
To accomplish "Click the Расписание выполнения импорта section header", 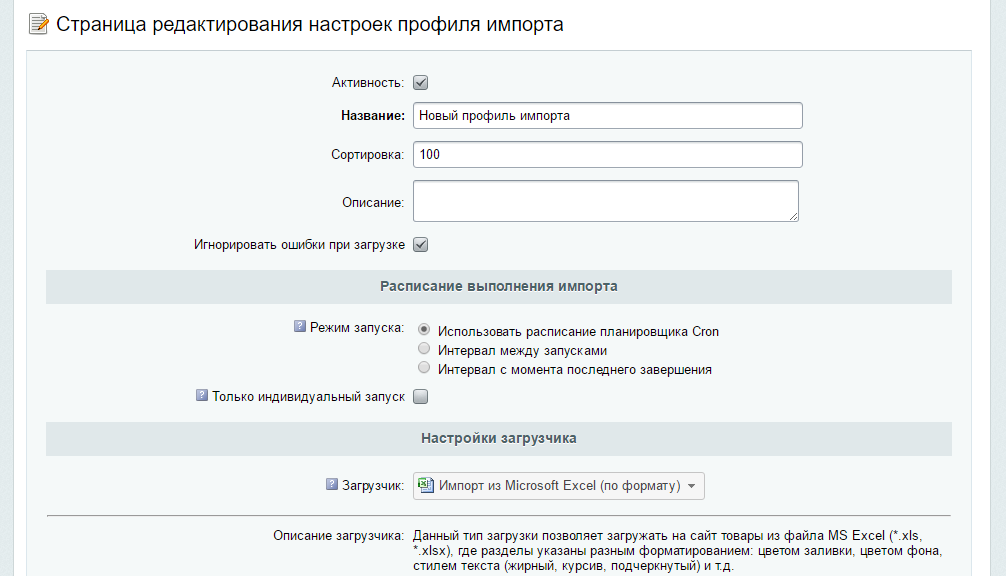I will [x=498, y=287].
